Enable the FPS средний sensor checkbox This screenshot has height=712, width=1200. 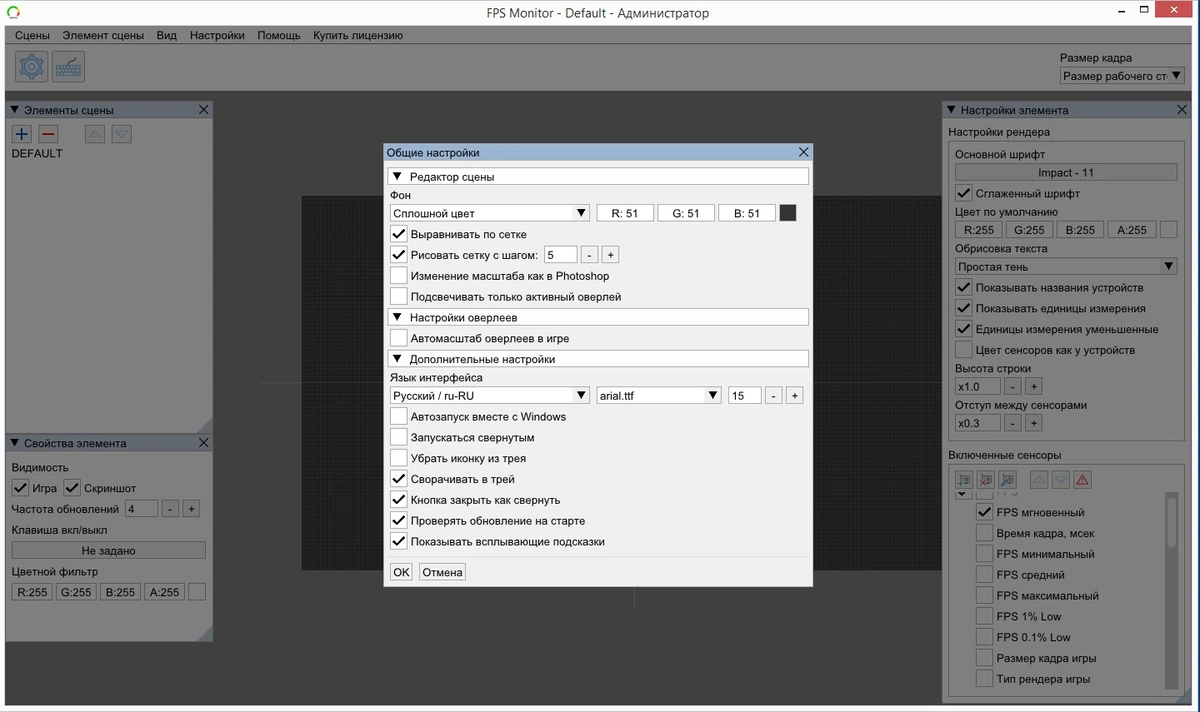coord(984,575)
